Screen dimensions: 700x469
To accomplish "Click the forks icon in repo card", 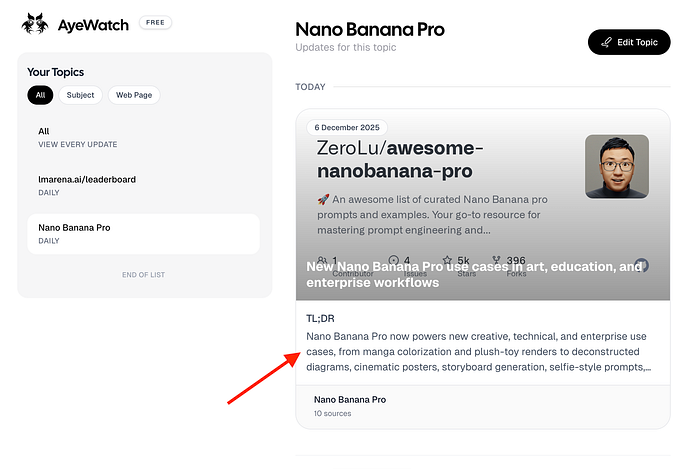I will coord(496,260).
